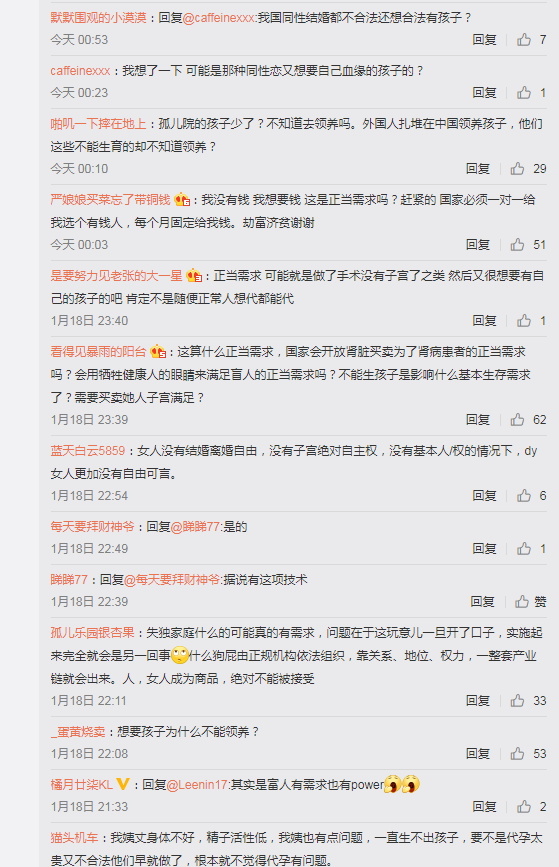
Task: Reply to 橘月甘柒KL's 21:33 comment
Action: point(484,806)
